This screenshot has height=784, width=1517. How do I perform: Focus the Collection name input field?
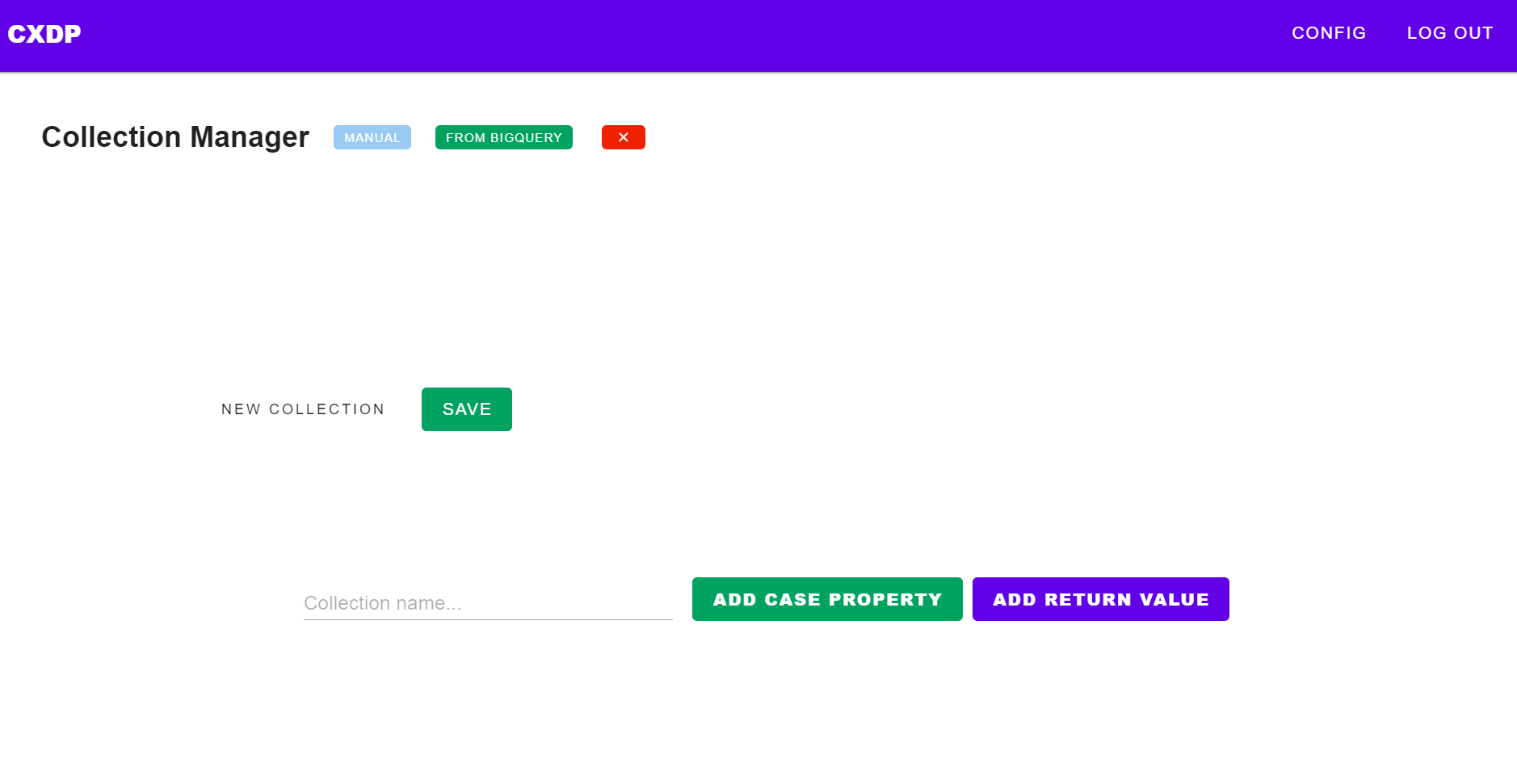click(488, 603)
